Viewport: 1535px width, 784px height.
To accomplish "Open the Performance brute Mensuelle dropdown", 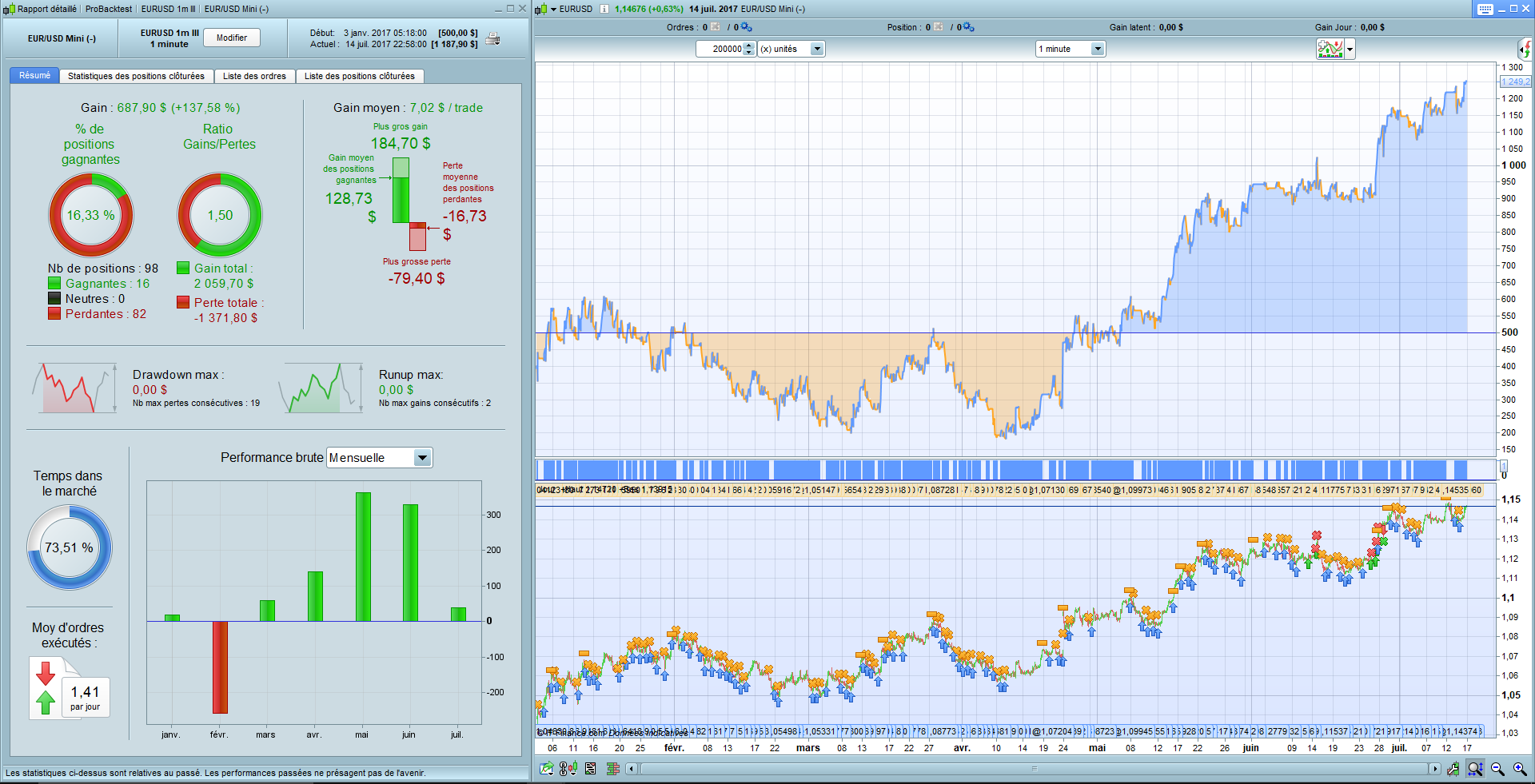I will click(x=380, y=458).
